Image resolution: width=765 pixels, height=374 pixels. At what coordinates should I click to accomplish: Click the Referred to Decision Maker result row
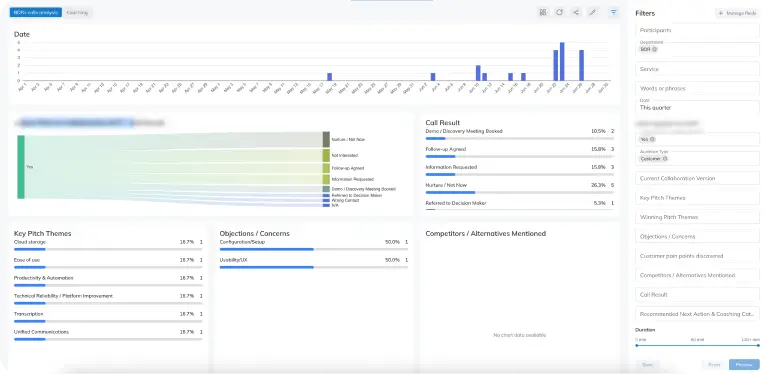pos(520,206)
